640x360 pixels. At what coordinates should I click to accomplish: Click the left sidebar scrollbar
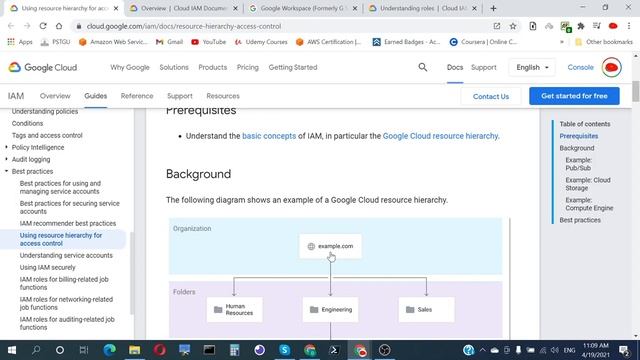coord(131,273)
